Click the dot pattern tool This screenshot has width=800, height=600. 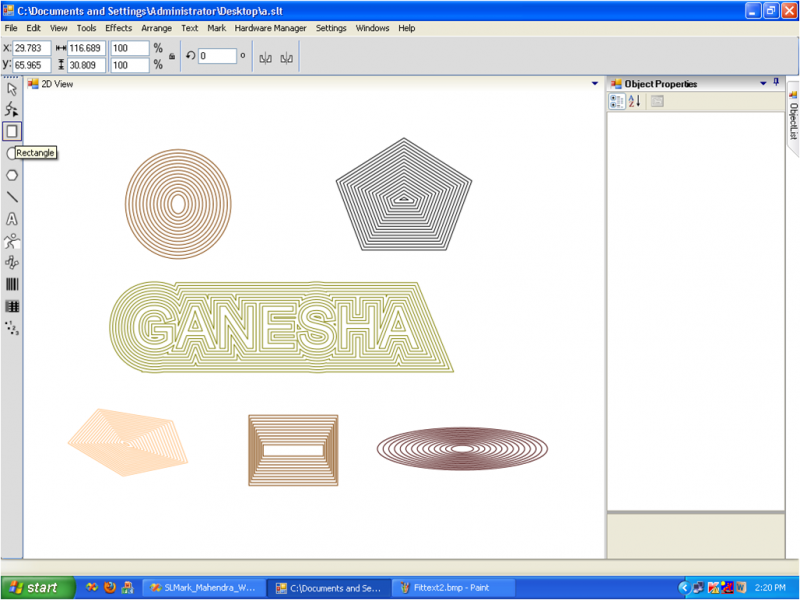click(12, 328)
